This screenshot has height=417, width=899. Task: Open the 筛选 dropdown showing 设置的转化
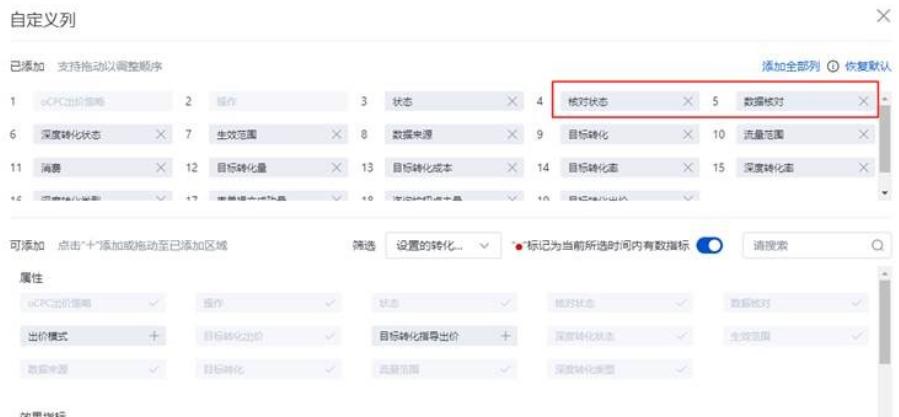[444, 245]
